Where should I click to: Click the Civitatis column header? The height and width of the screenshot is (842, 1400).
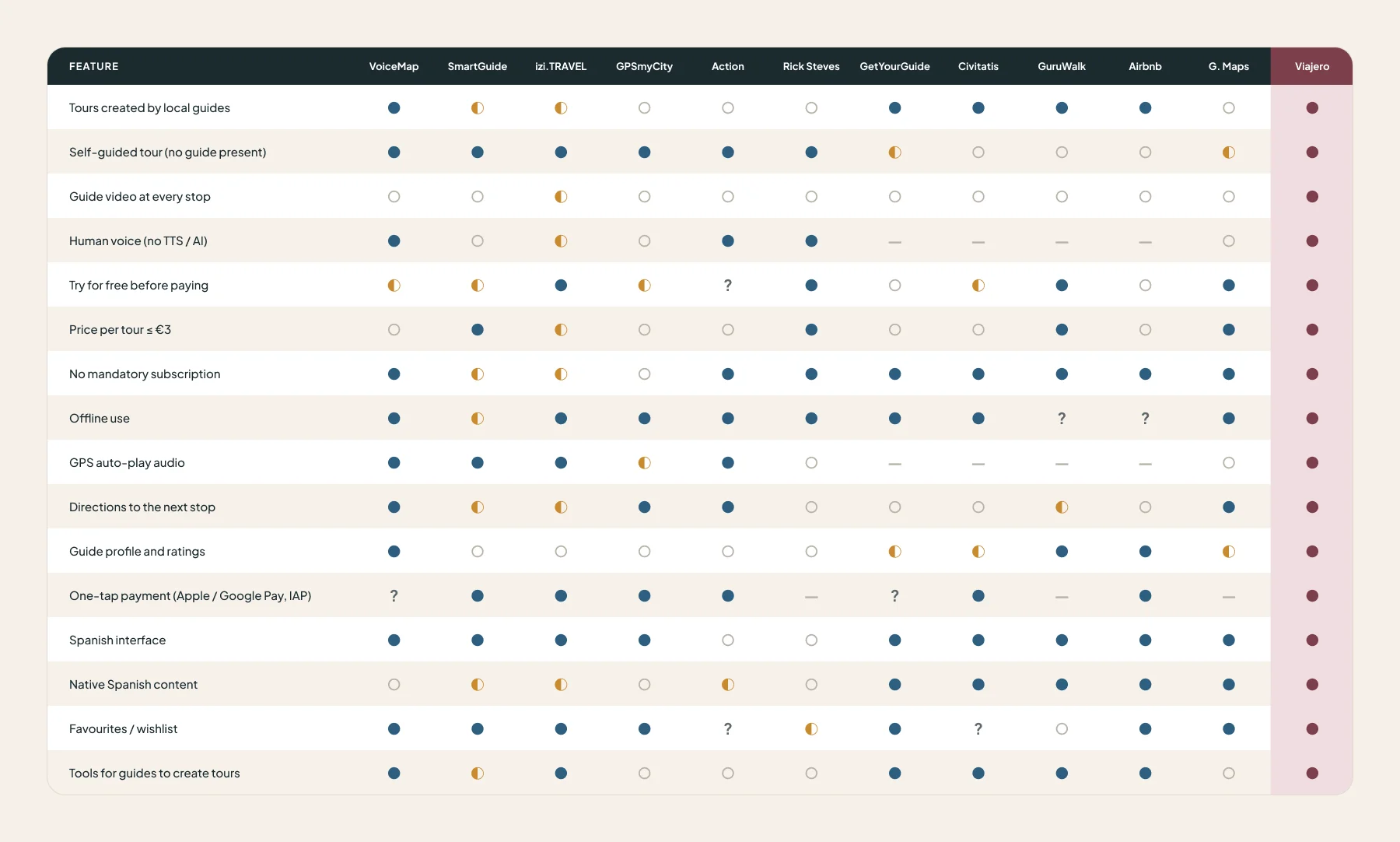click(978, 67)
